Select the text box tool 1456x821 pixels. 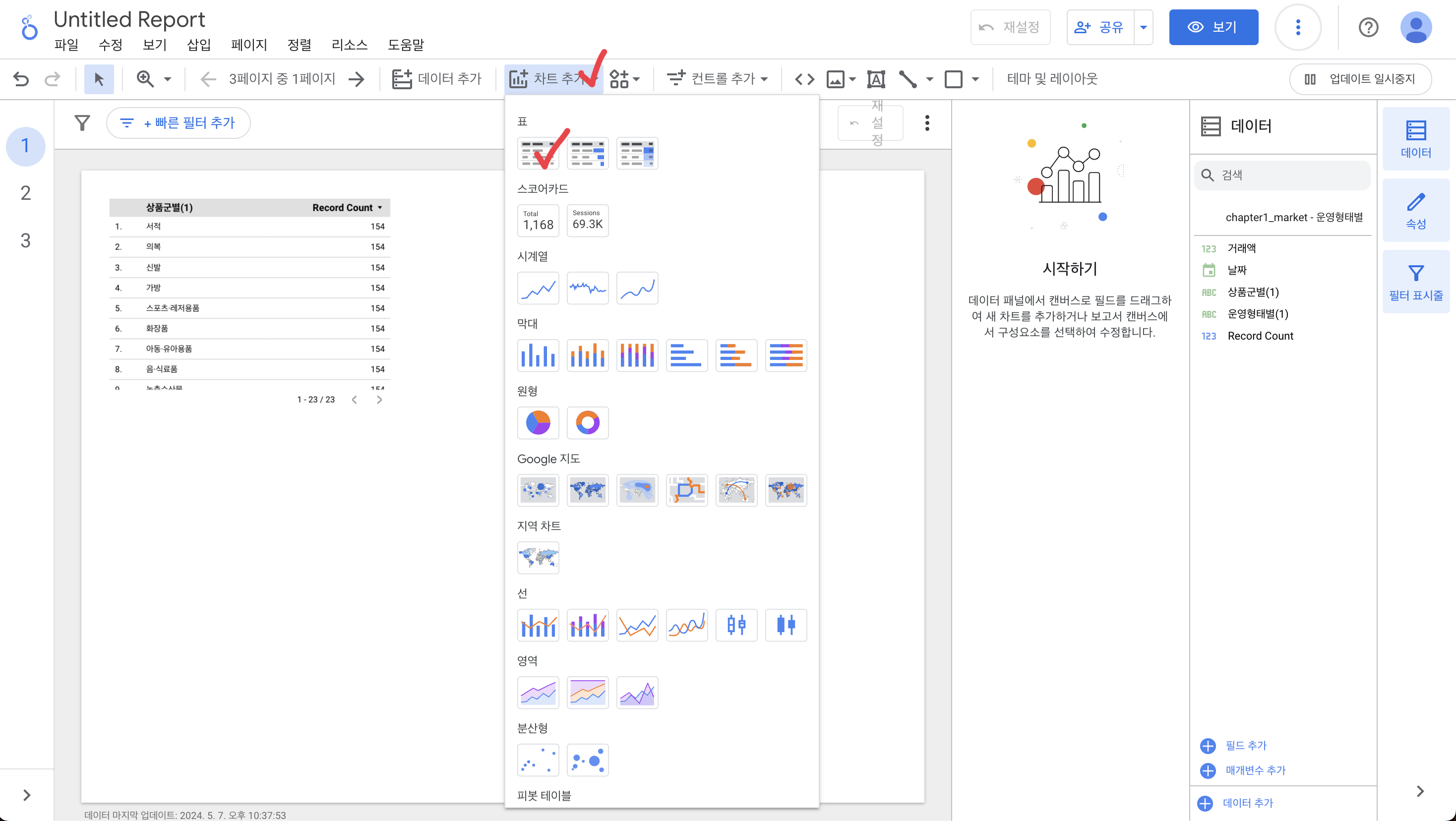(875, 79)
